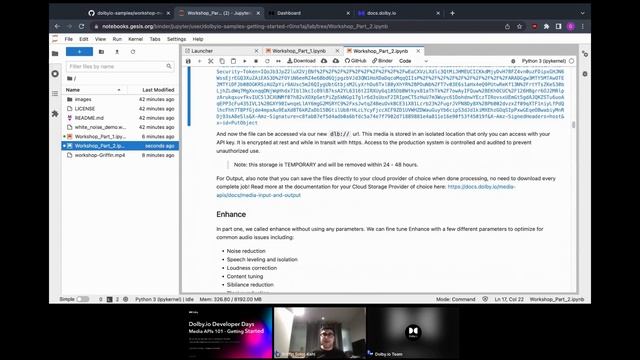This screenshot has width=640, height=360.
Task: Cut the selected cell with scissors icon
Action: tap(211, 61)
